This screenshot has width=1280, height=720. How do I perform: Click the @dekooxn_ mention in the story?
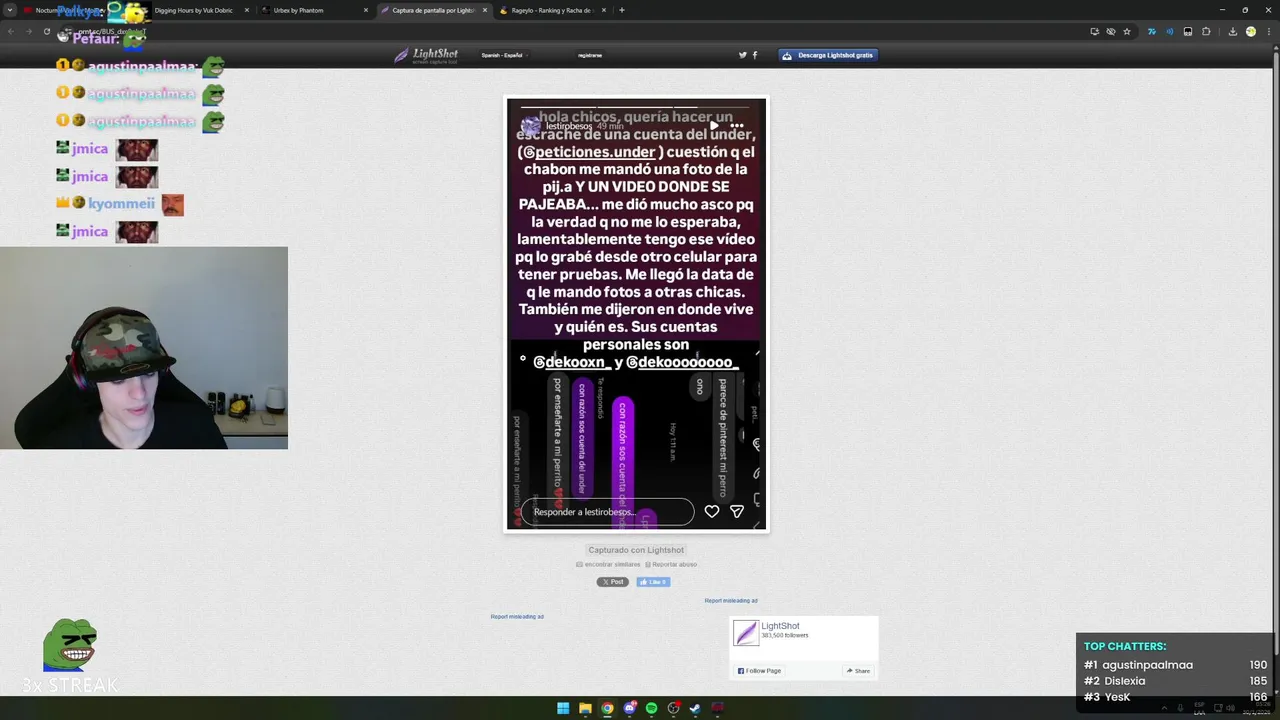[572, 362]
